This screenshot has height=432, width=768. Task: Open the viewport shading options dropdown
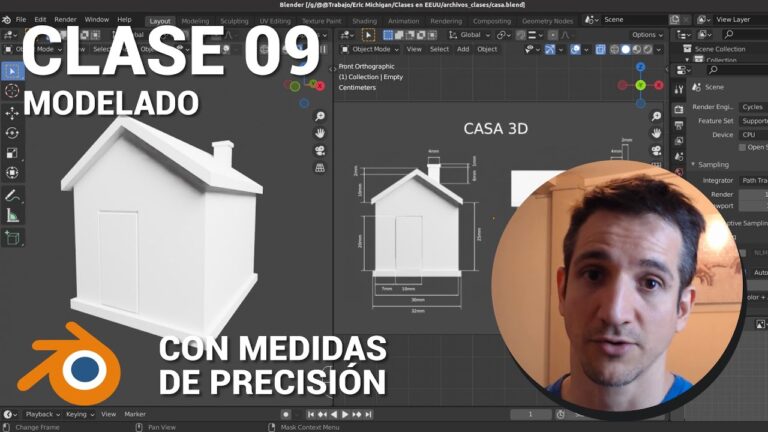pos(659,49)
